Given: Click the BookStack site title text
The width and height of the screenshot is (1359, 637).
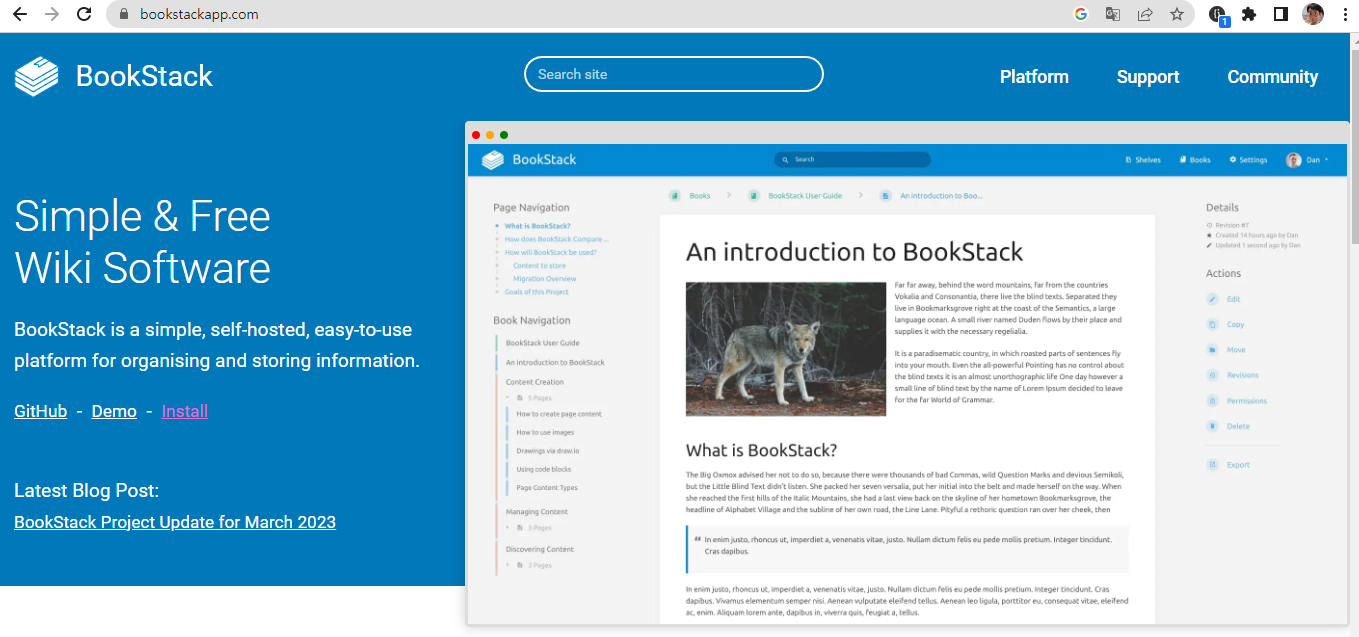Looking at the screenshot, I should [144, 76].
